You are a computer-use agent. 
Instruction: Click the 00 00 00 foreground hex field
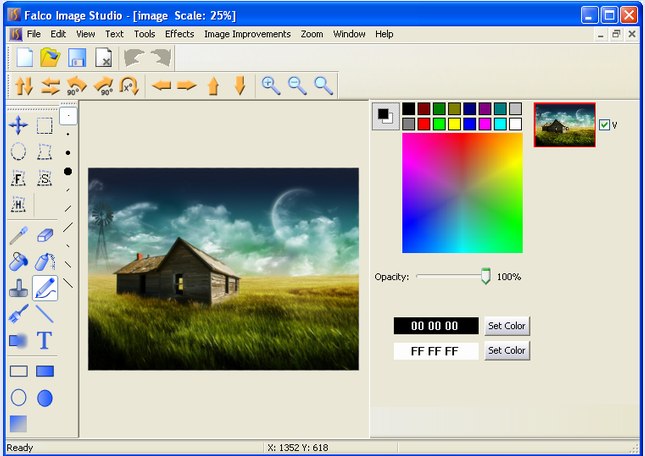pyautogui.click(x=436, y=326)
